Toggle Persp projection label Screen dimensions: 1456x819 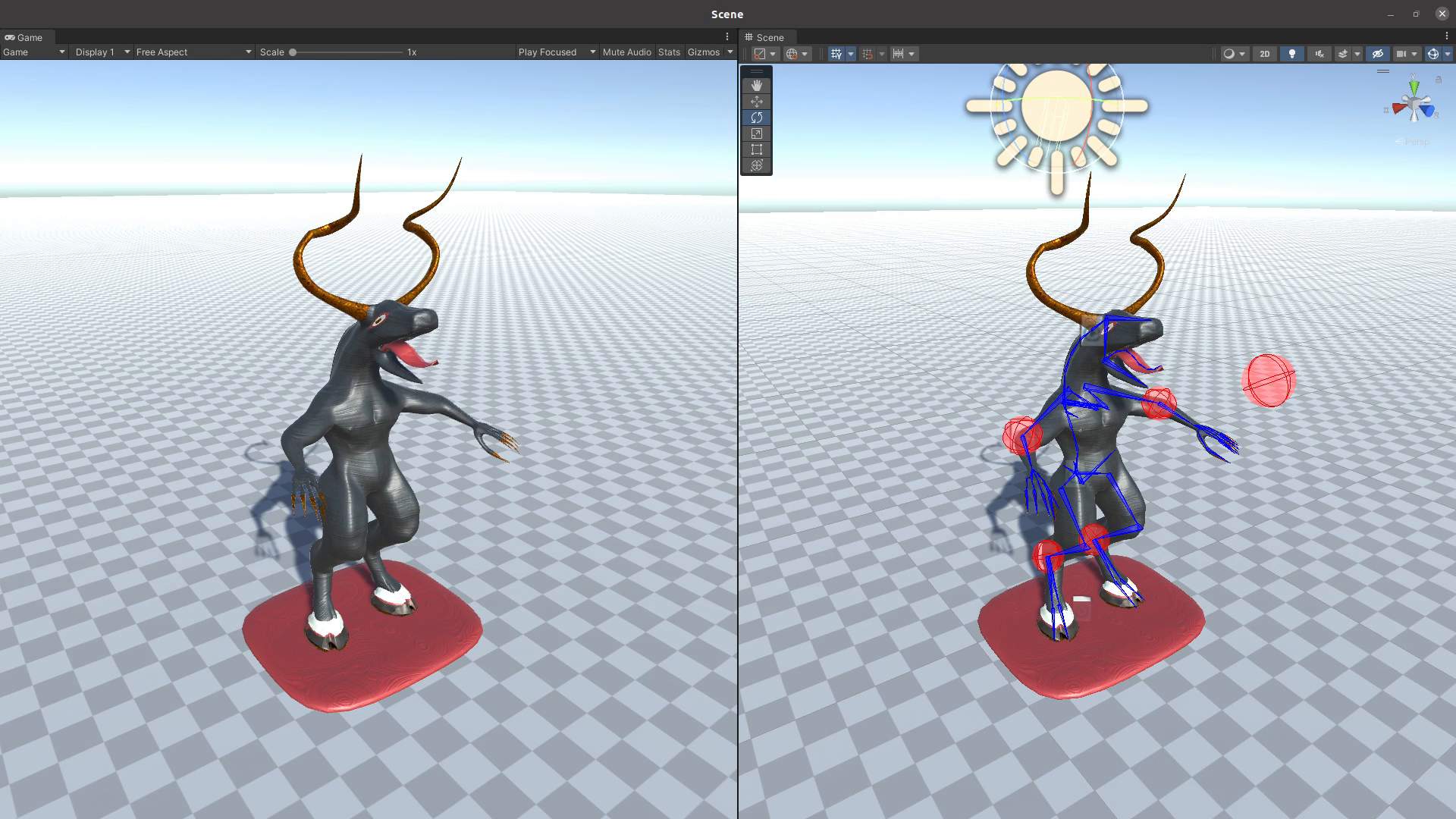[1412, 142]
